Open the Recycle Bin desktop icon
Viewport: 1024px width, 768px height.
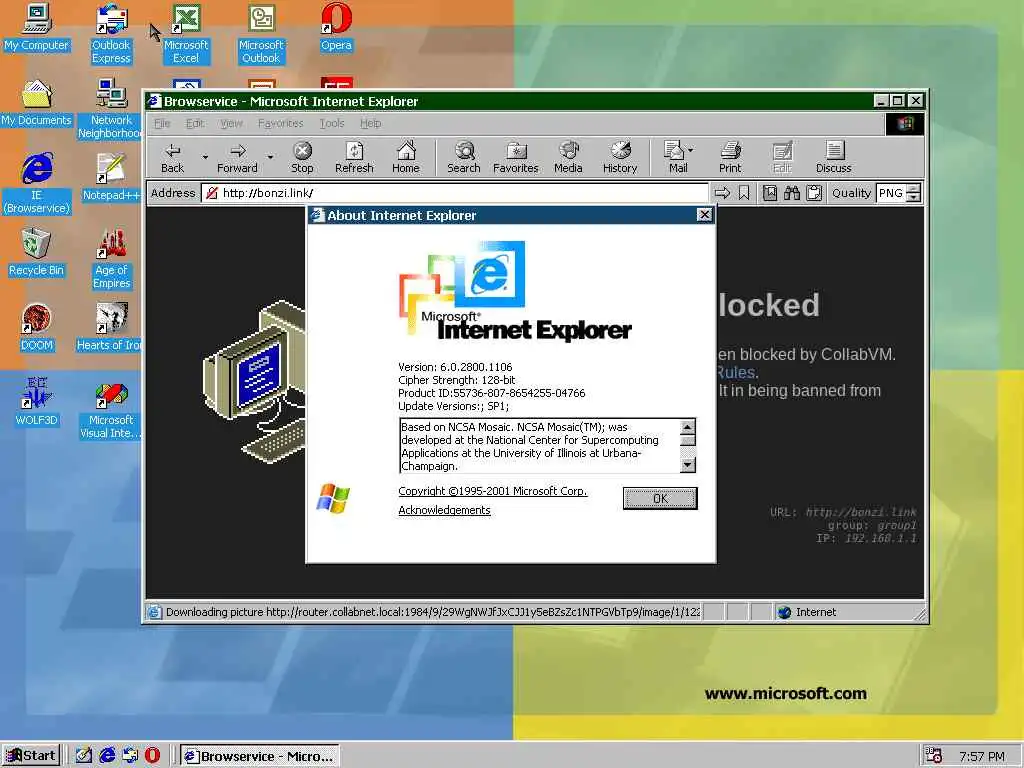click(36, 252)
